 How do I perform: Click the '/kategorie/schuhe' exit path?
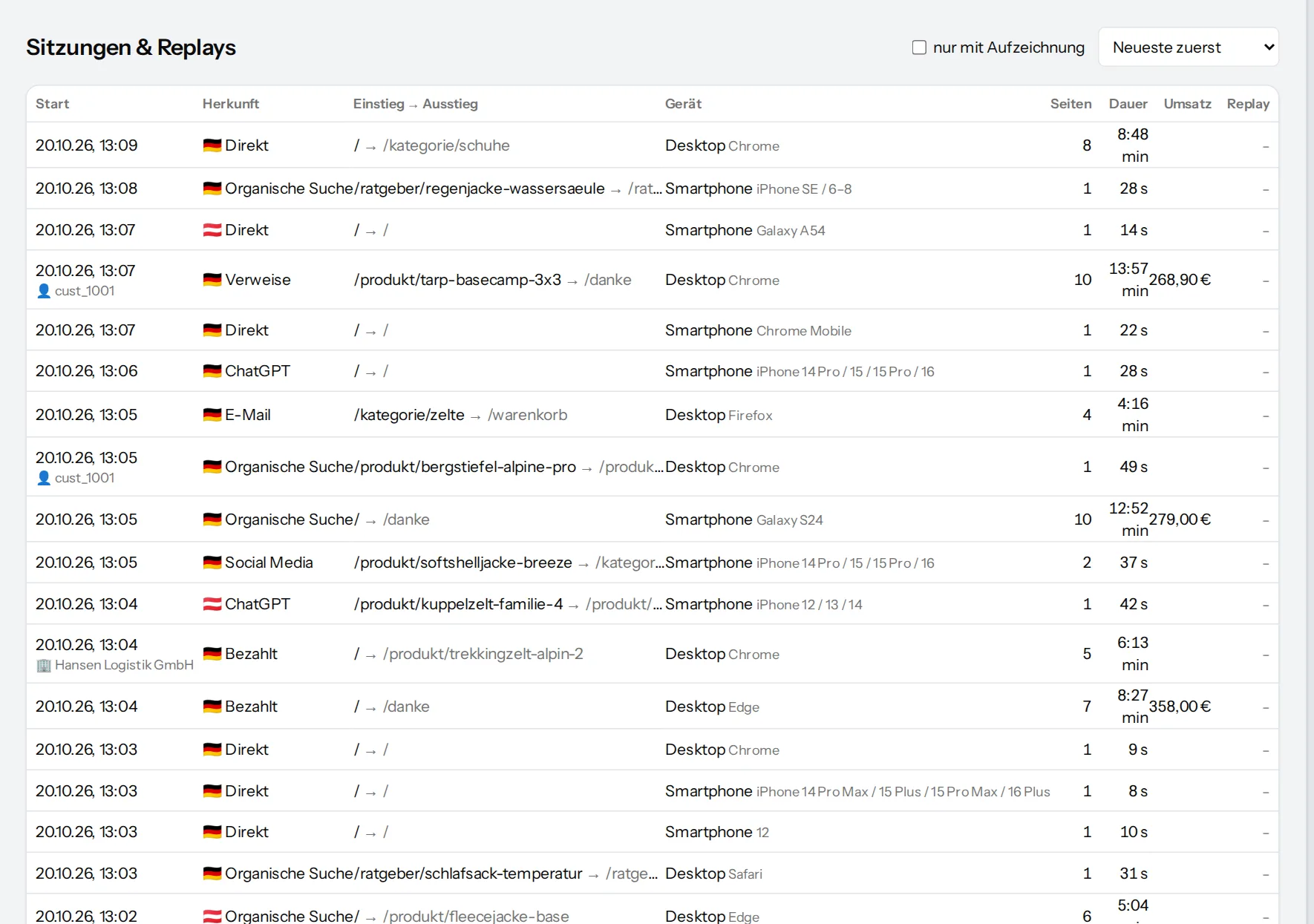[446, 145]
